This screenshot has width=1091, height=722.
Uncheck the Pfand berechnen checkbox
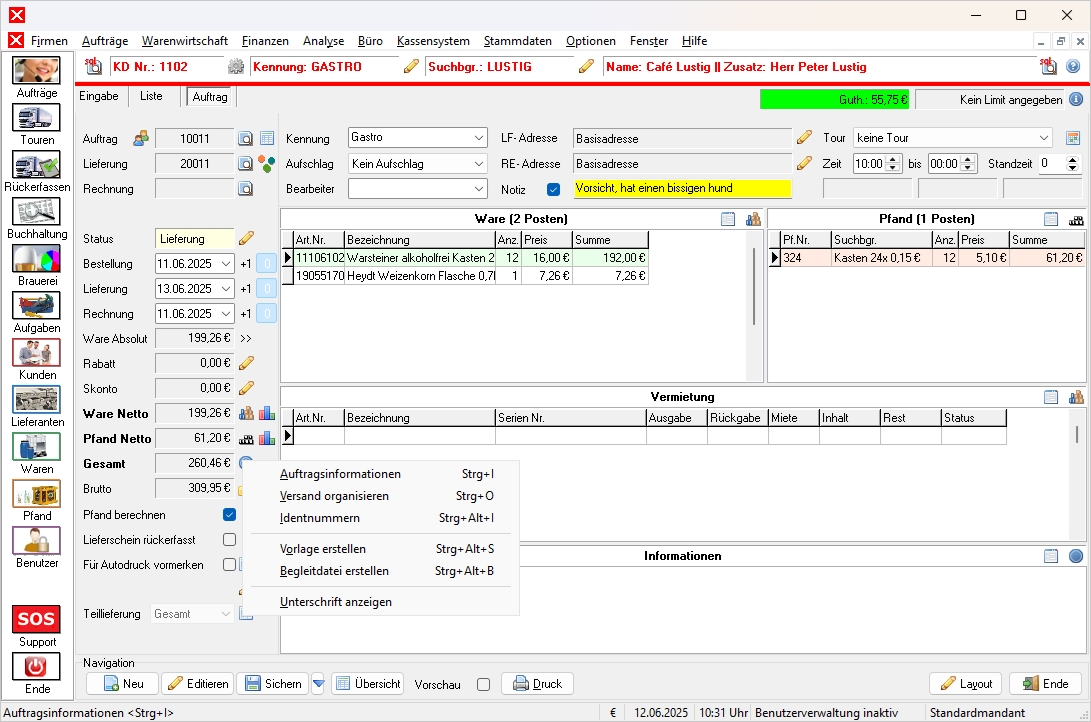coord(230,515)
